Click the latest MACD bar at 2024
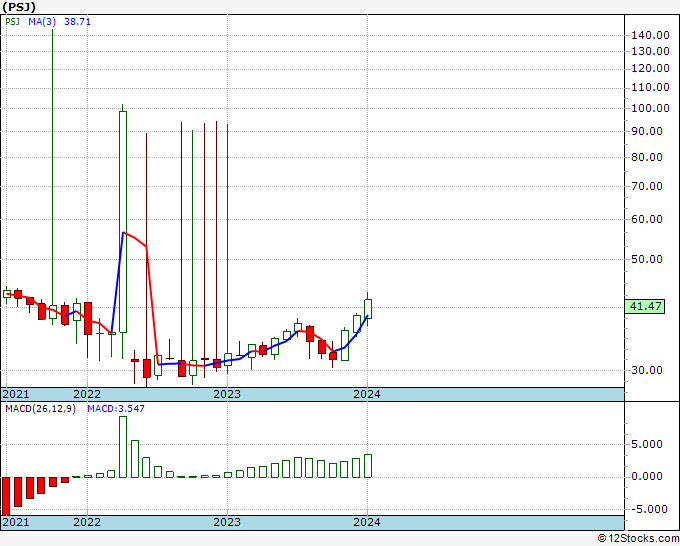This screenshot has height=546, width=680. (368, 466)
